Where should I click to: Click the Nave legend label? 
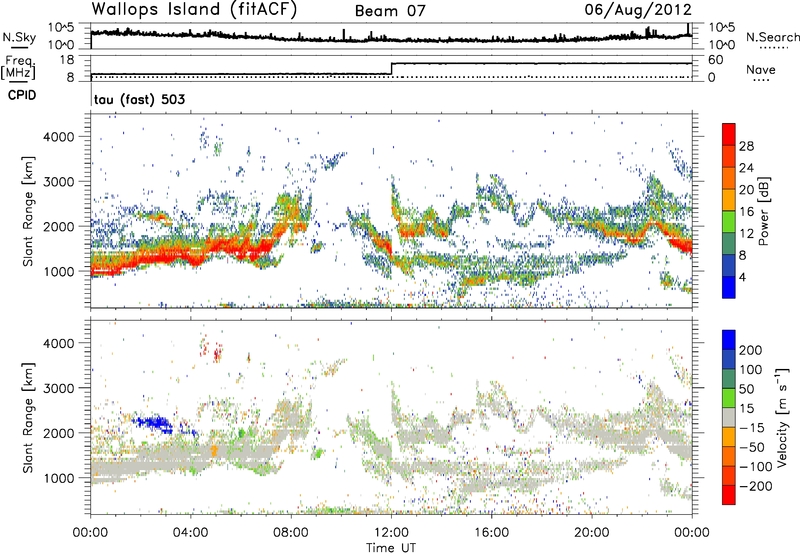click(761, 69)
